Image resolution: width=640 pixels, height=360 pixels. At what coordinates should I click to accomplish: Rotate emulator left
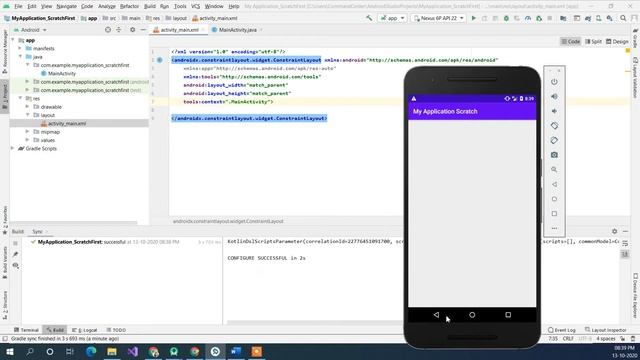[554, 126]
